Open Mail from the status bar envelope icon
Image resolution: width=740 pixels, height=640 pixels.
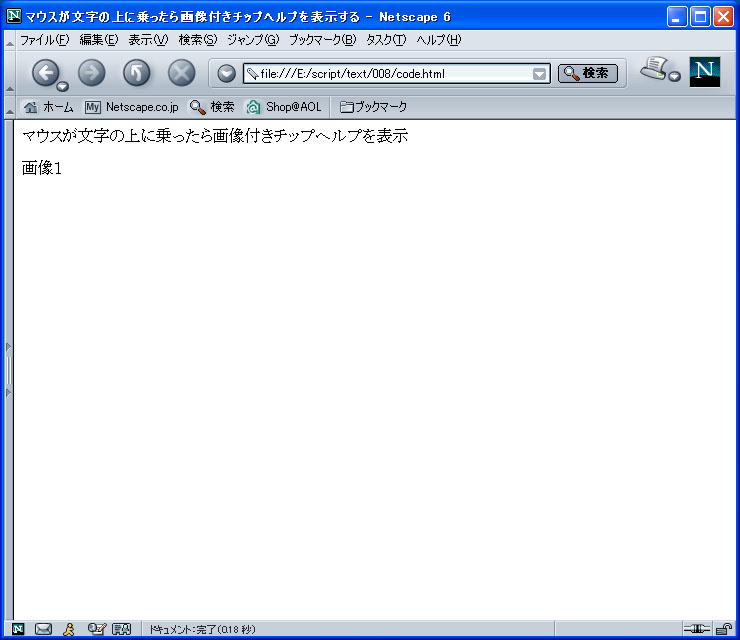[x=43, y=629]
